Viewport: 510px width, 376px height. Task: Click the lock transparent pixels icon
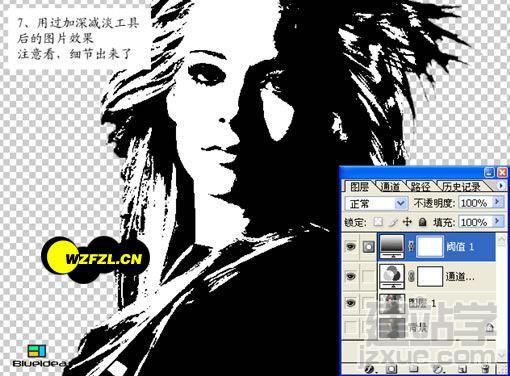378,222
